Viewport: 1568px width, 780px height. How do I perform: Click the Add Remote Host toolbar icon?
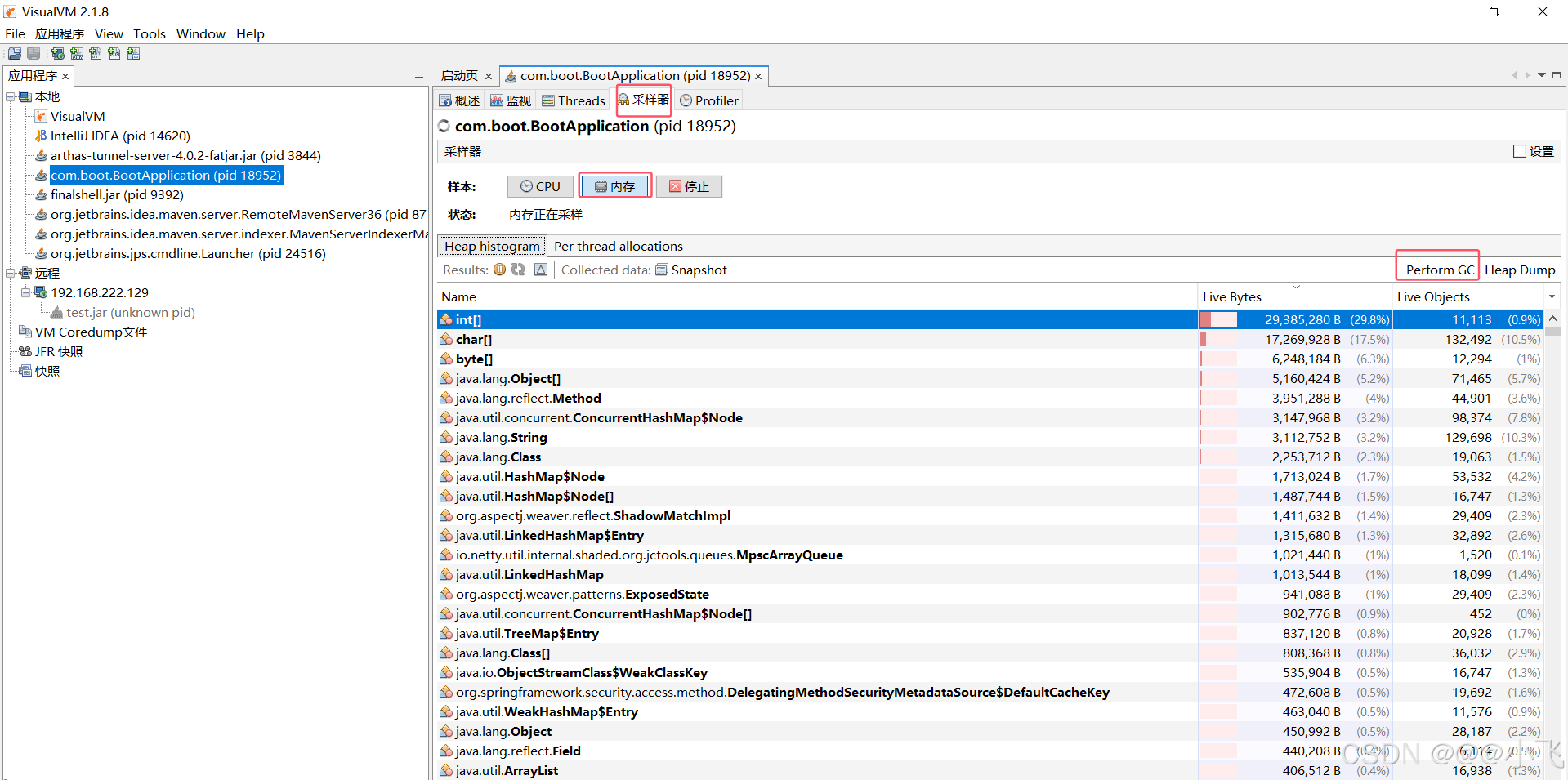coord(58,54)
